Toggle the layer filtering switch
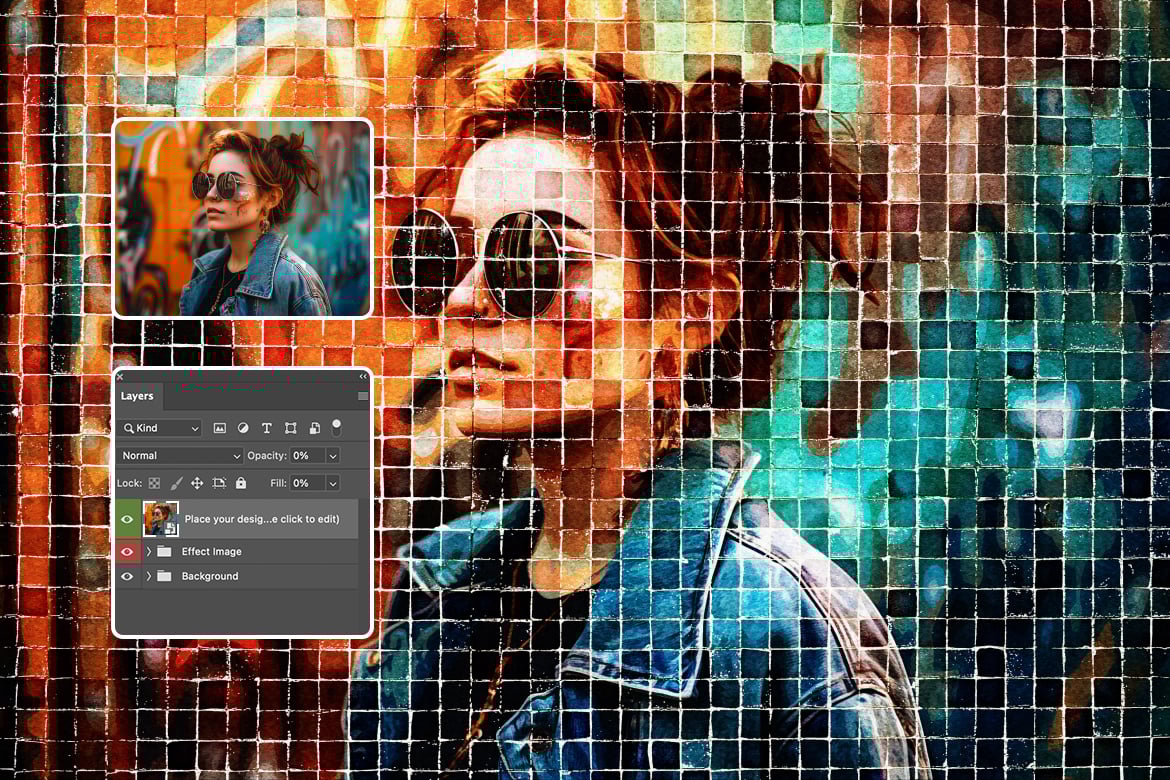 337,428
